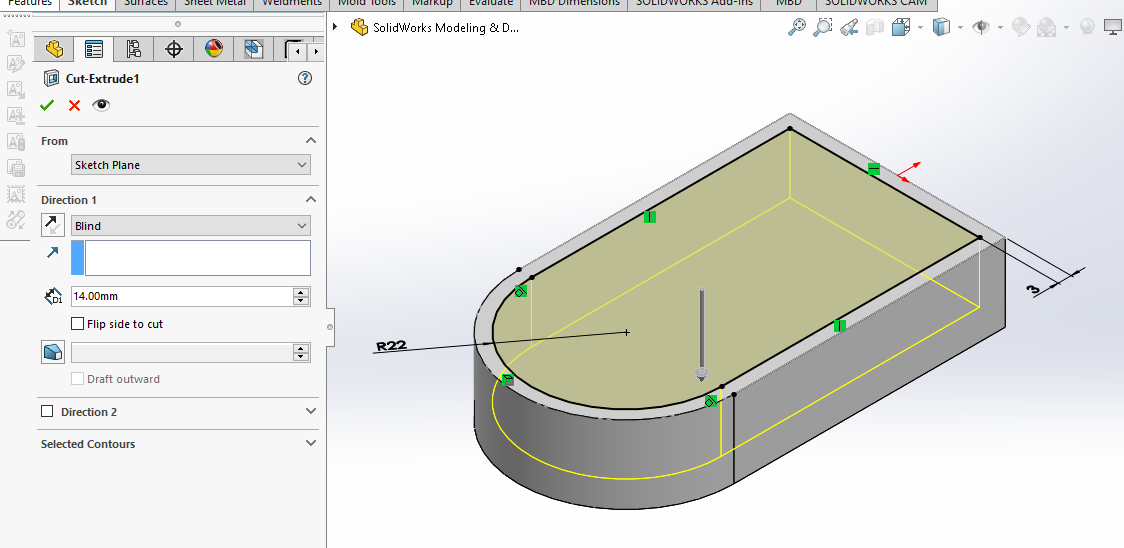Open the DisplayManager color ball tab

(213, 49)
